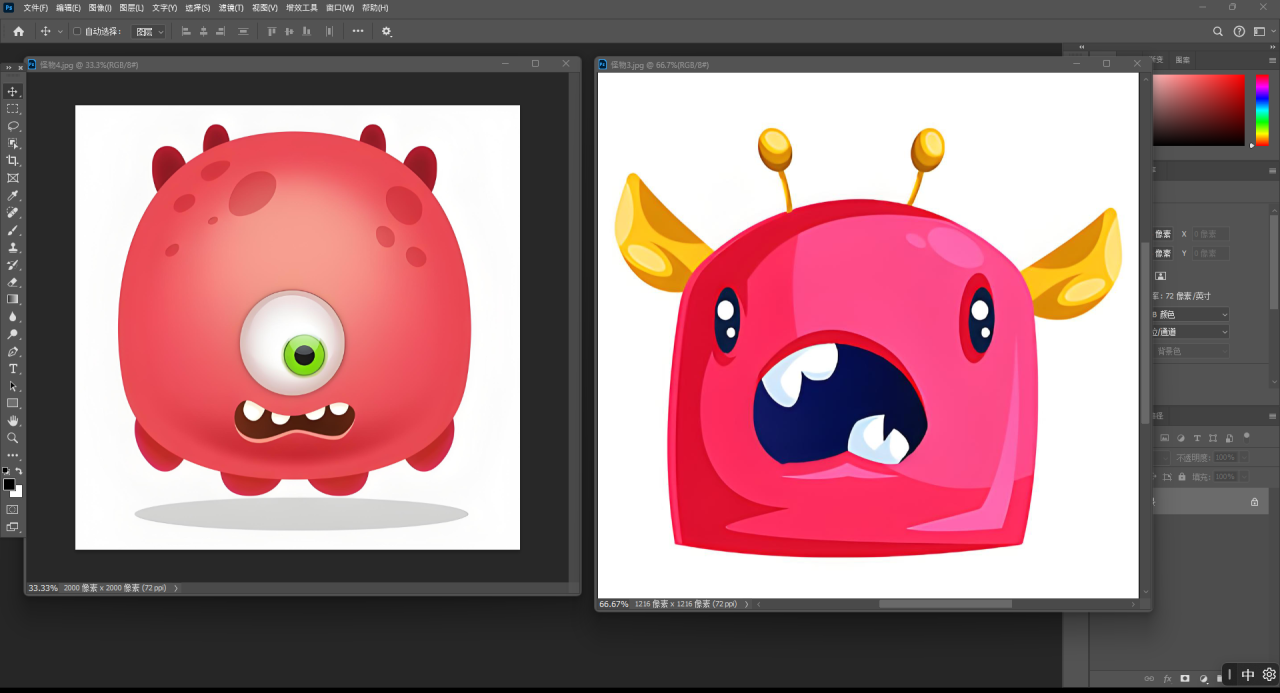This screenshot has height=693, width=1280.
Task: Swap foreground and background colors
Action: click(x=19, y=471)
